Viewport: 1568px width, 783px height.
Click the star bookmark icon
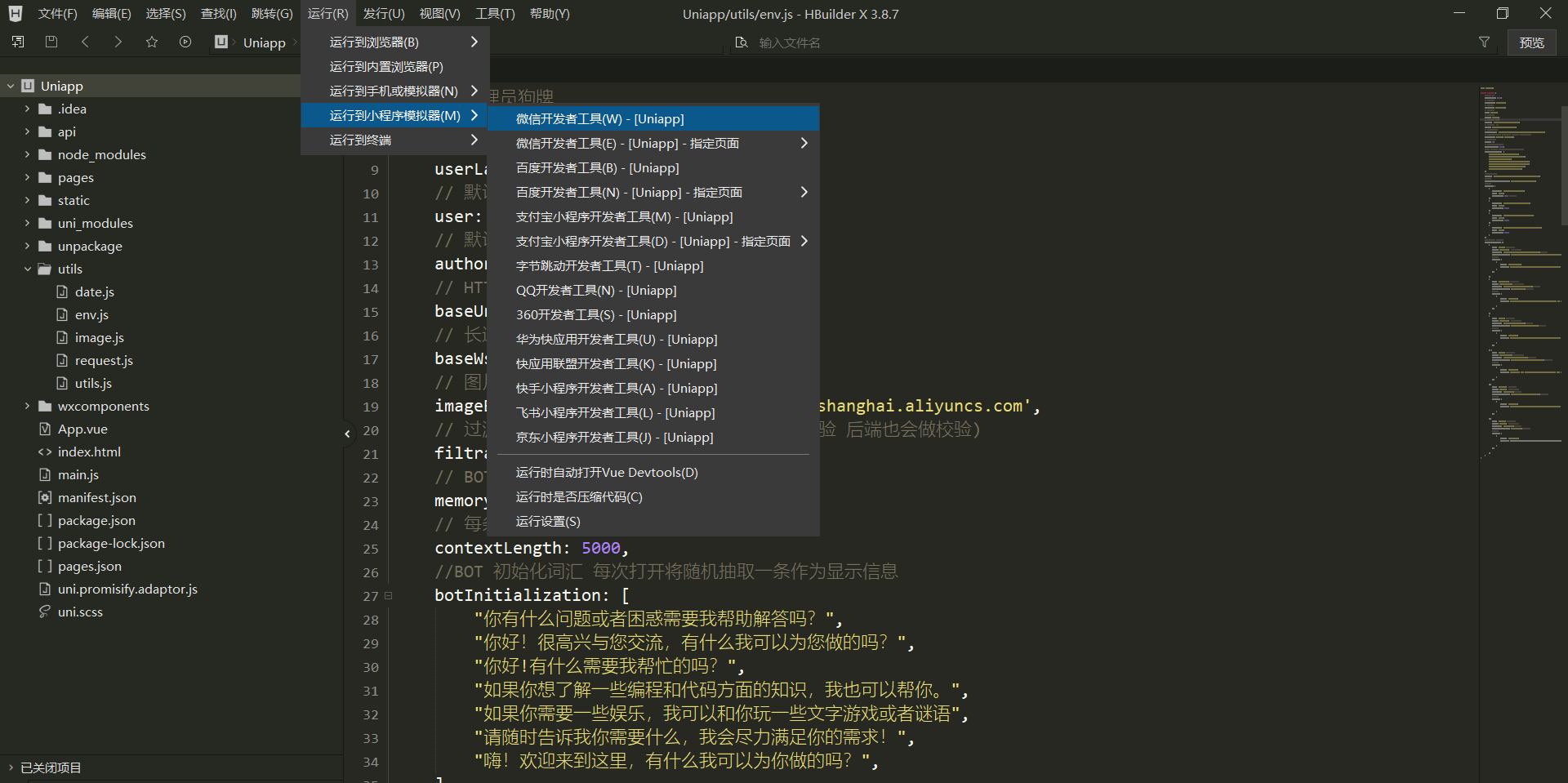[152, 42]
